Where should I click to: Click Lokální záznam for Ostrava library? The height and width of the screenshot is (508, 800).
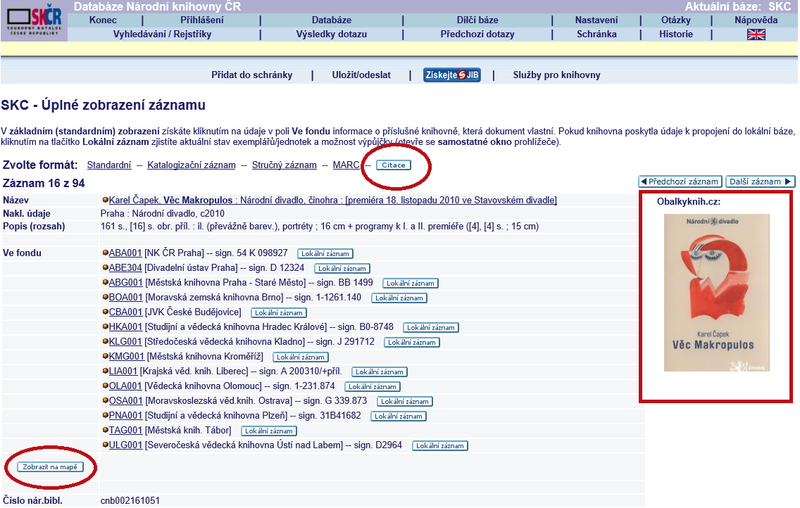tap(405, 401)
